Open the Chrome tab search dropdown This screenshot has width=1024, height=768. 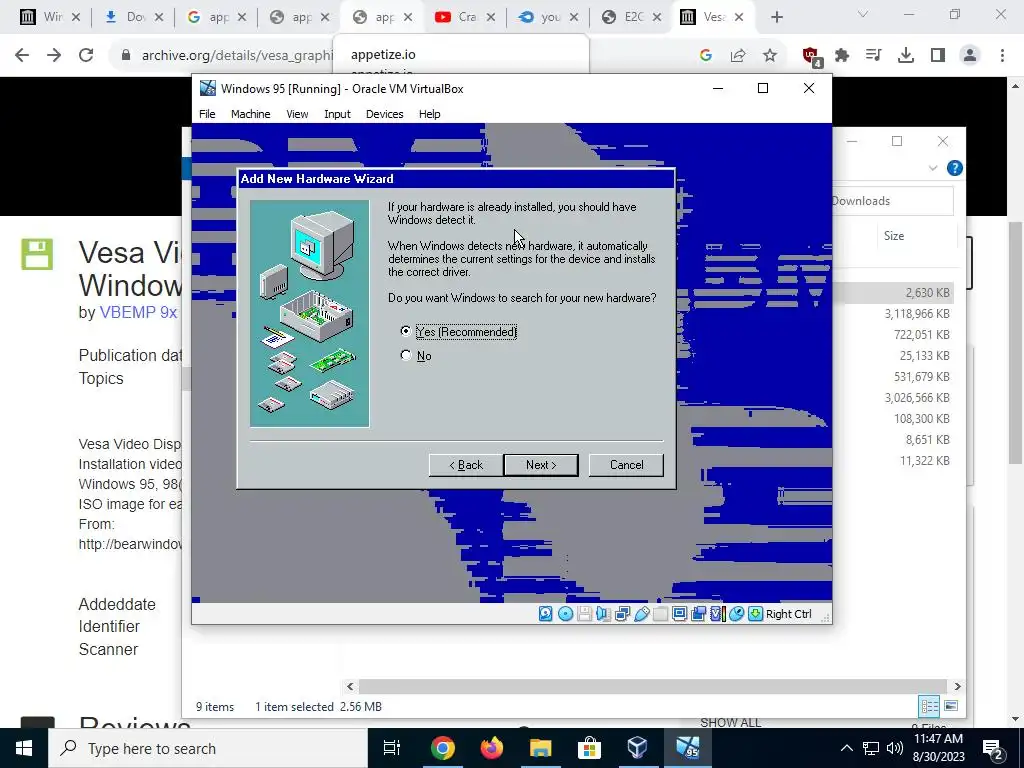pyautogui.click(x=863, y=14)
